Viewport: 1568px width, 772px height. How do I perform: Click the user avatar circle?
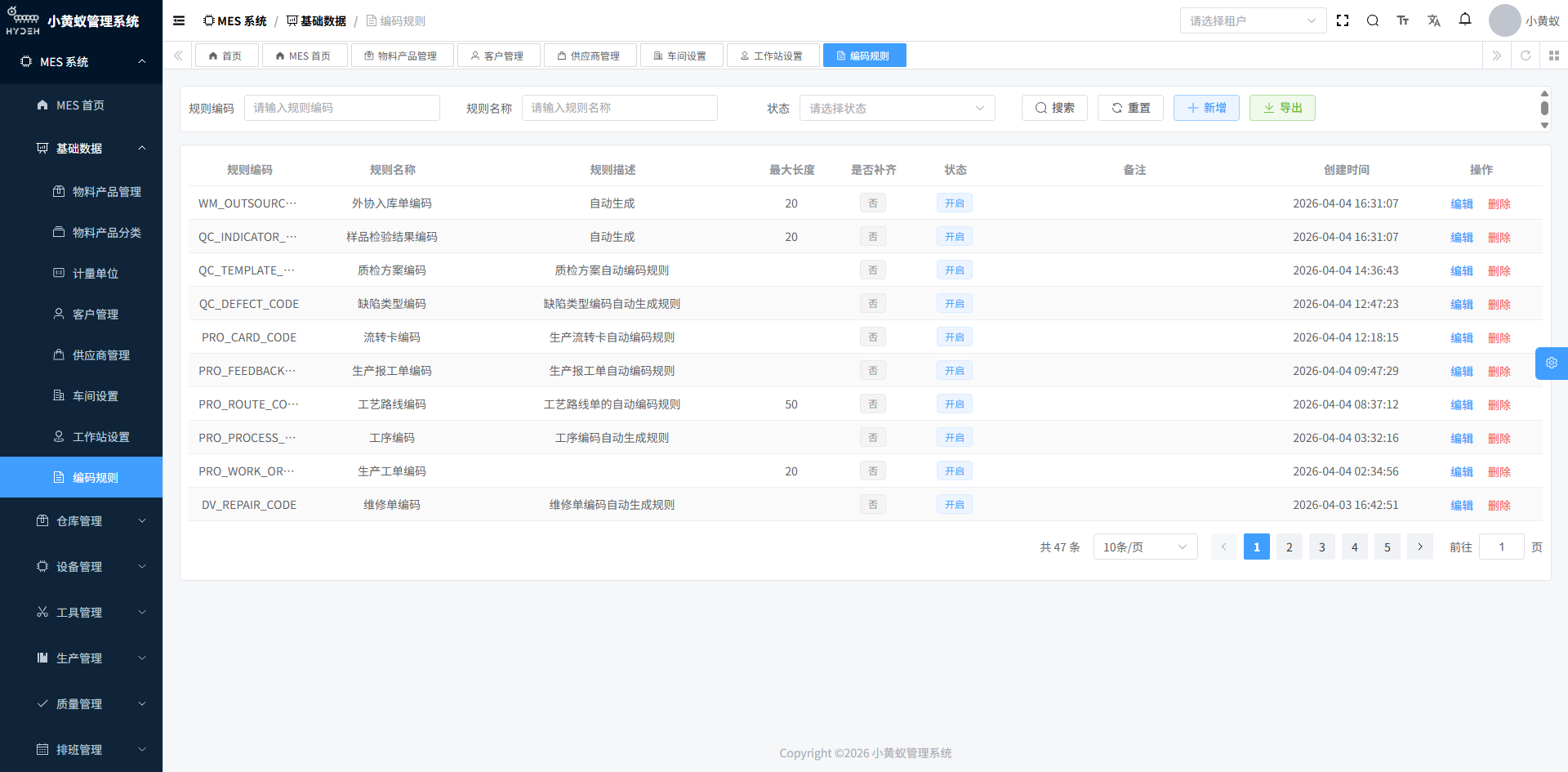pos(1505,20)
